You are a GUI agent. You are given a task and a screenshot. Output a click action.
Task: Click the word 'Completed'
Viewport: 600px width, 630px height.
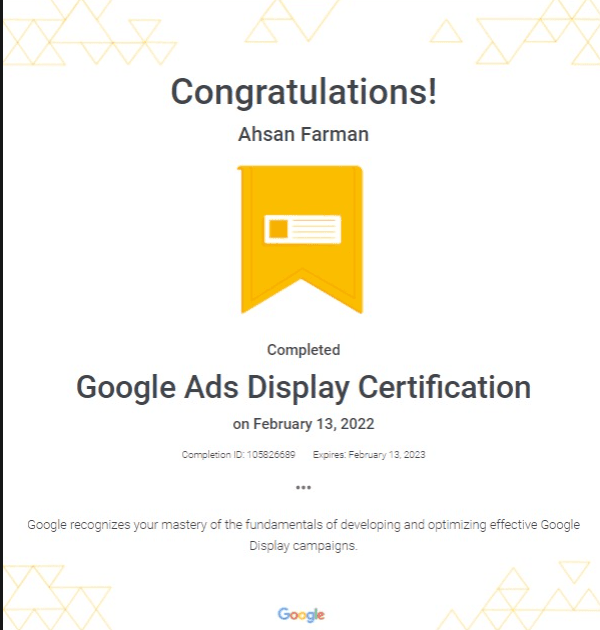pos(303,350)
